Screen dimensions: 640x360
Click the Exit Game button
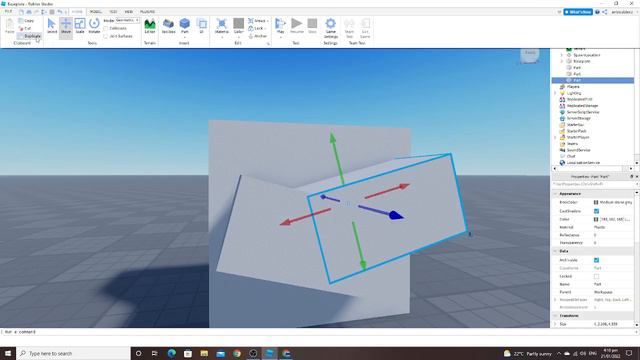pos(365,28)
